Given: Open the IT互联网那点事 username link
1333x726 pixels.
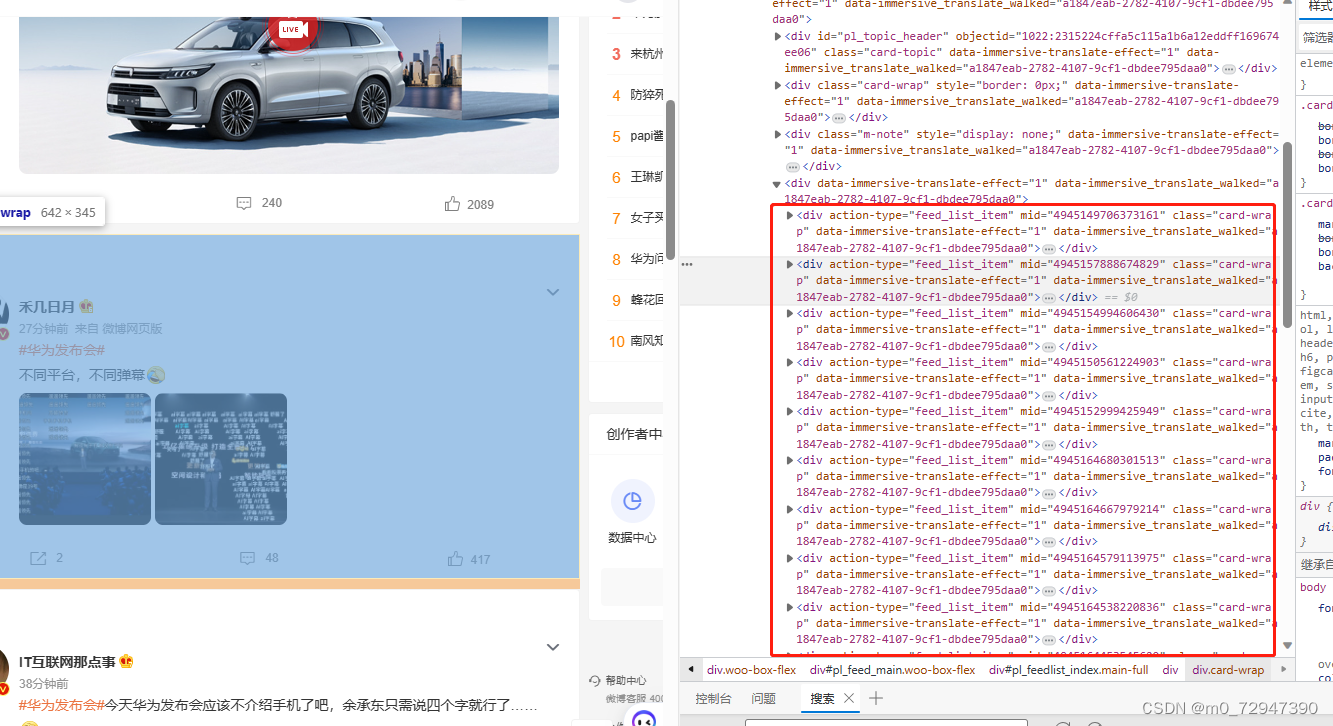Looking at the screenshot, I should (x=67, y=661).
